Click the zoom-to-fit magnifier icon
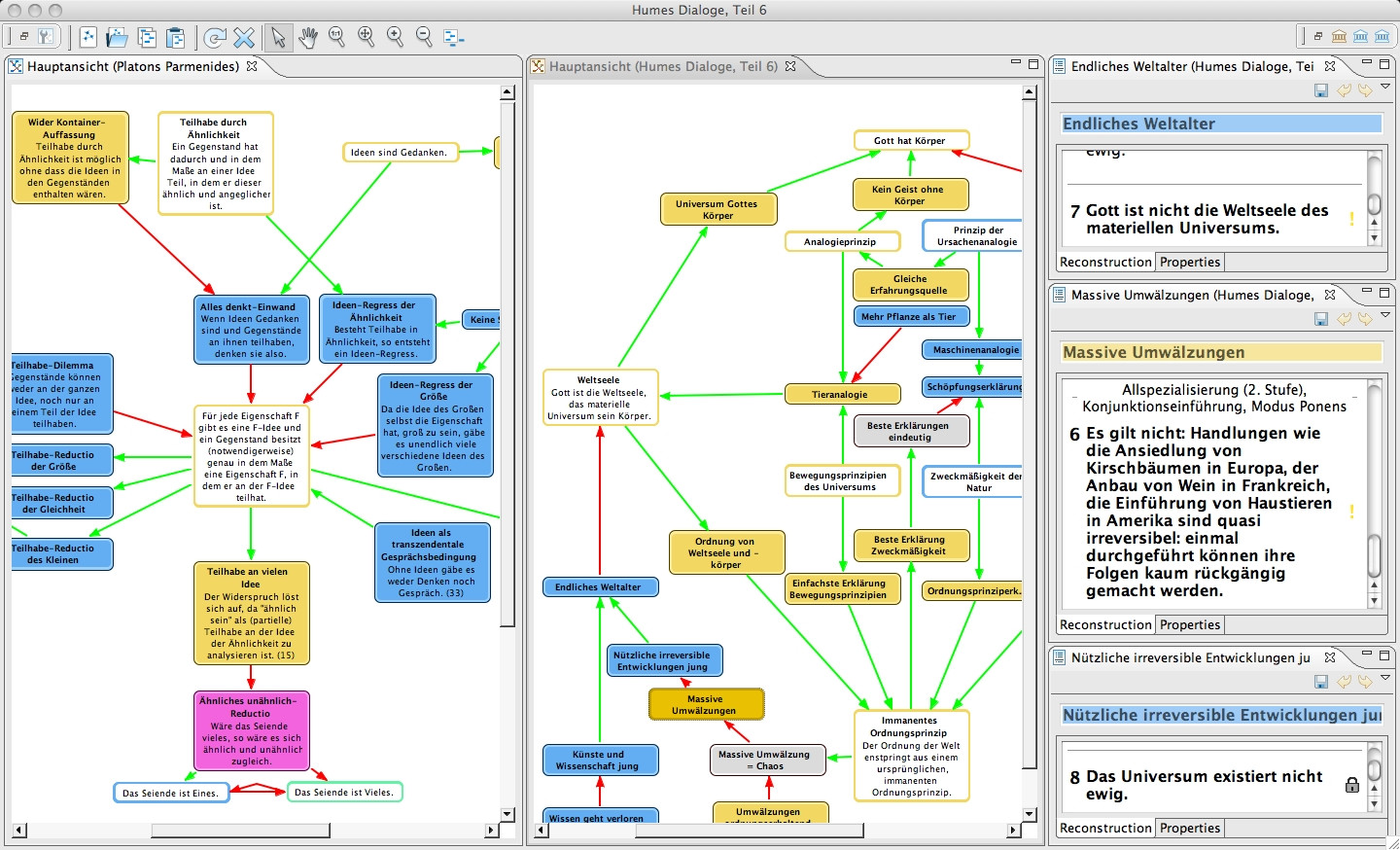 366,37
